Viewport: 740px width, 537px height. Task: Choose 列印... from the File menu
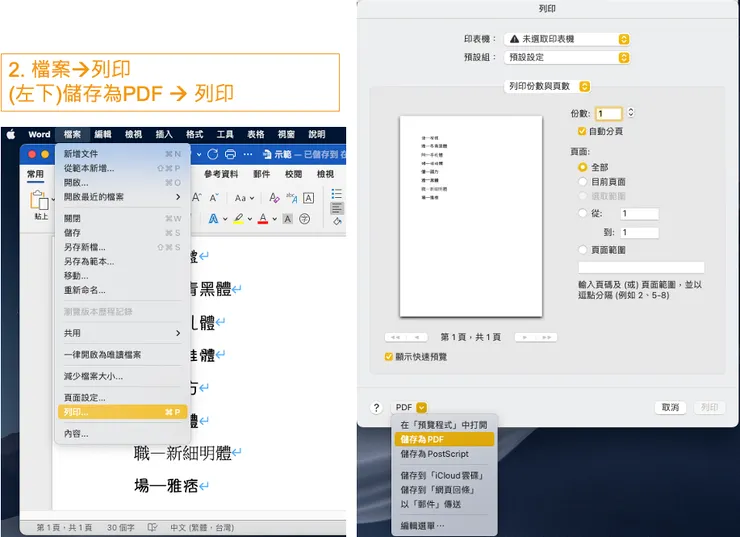(123, 412)
